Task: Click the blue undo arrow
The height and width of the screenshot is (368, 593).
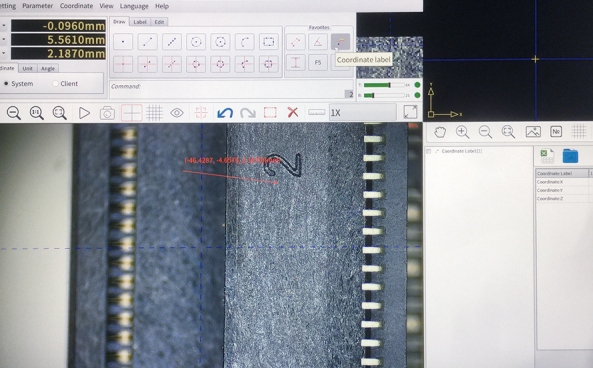Action: click(x=225, y=113)
